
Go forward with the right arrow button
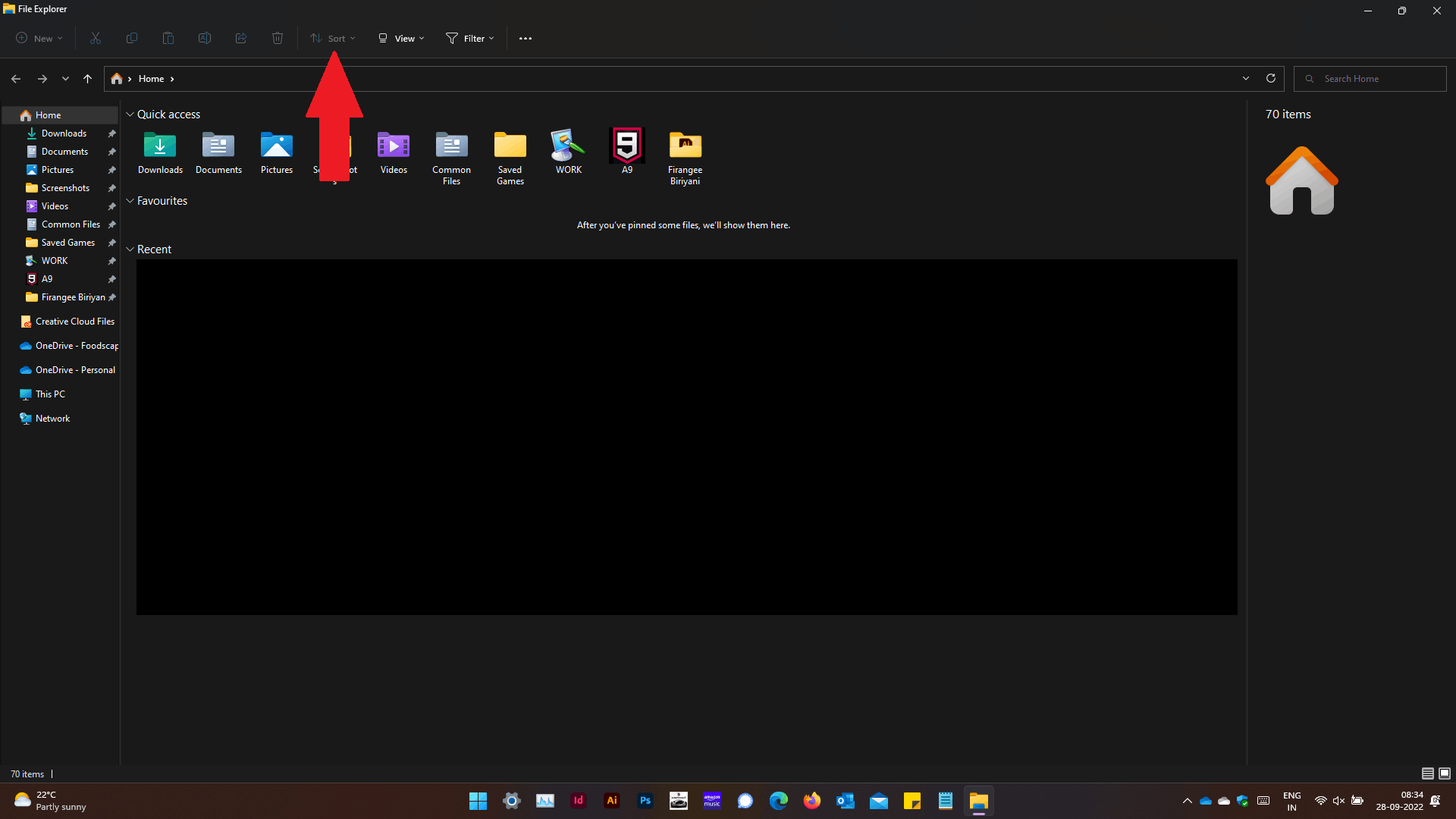point(42,79)
